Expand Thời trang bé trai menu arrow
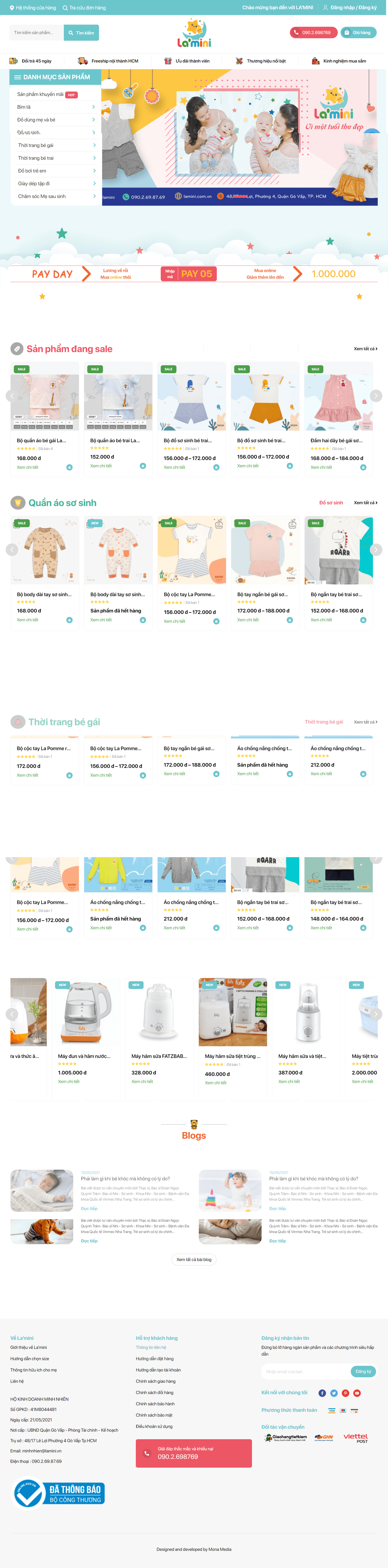 click(x=94, y=158)
